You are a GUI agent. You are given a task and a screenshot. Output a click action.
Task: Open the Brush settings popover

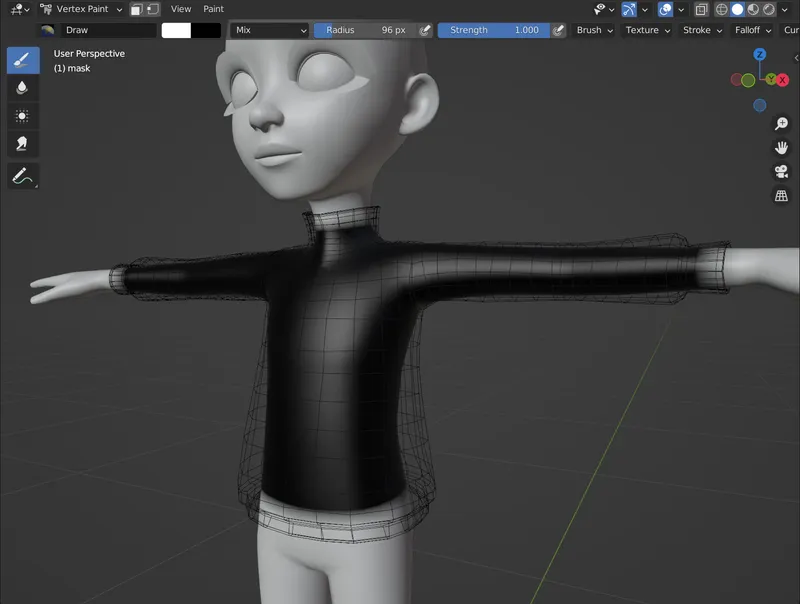coord(589,30)
